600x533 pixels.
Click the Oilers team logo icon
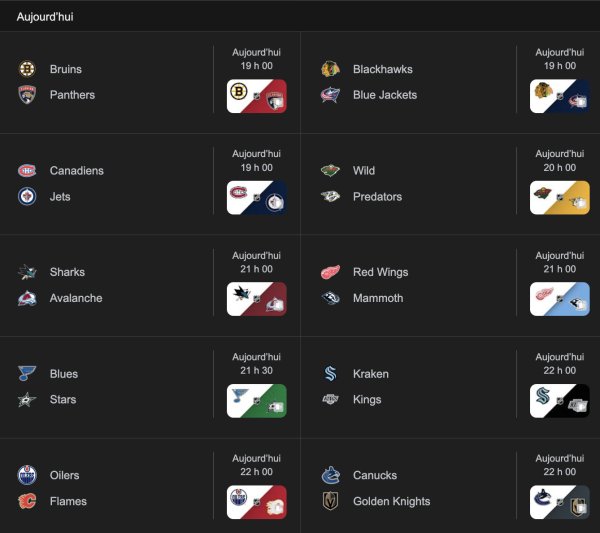27,475
